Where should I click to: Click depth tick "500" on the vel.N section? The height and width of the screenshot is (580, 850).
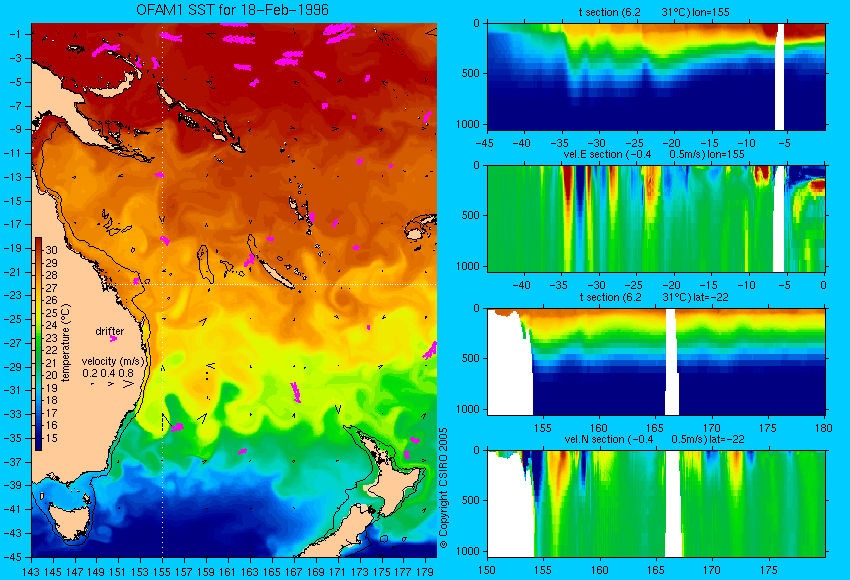click(x=471, y=500)
